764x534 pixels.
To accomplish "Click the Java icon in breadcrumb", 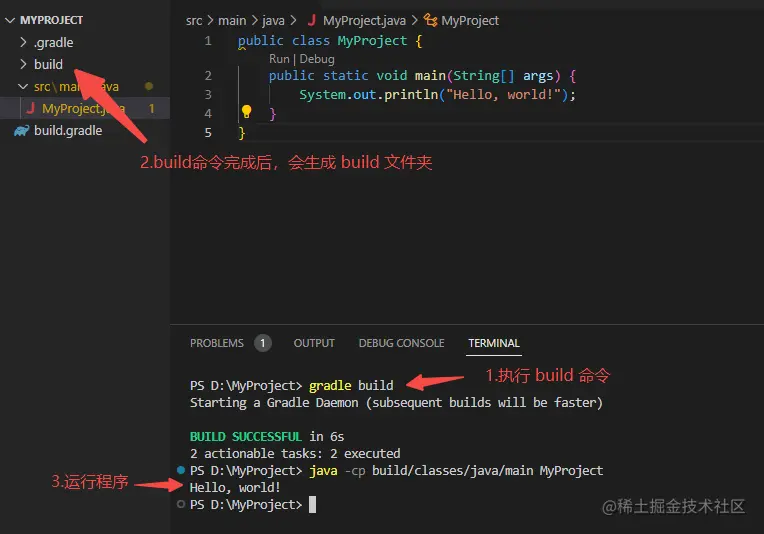I will click(312, 20).
